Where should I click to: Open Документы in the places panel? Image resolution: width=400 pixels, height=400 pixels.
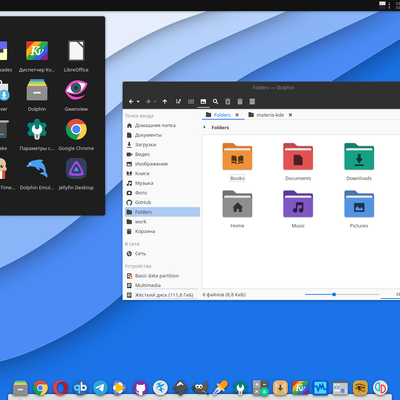[x=162, y=135]
